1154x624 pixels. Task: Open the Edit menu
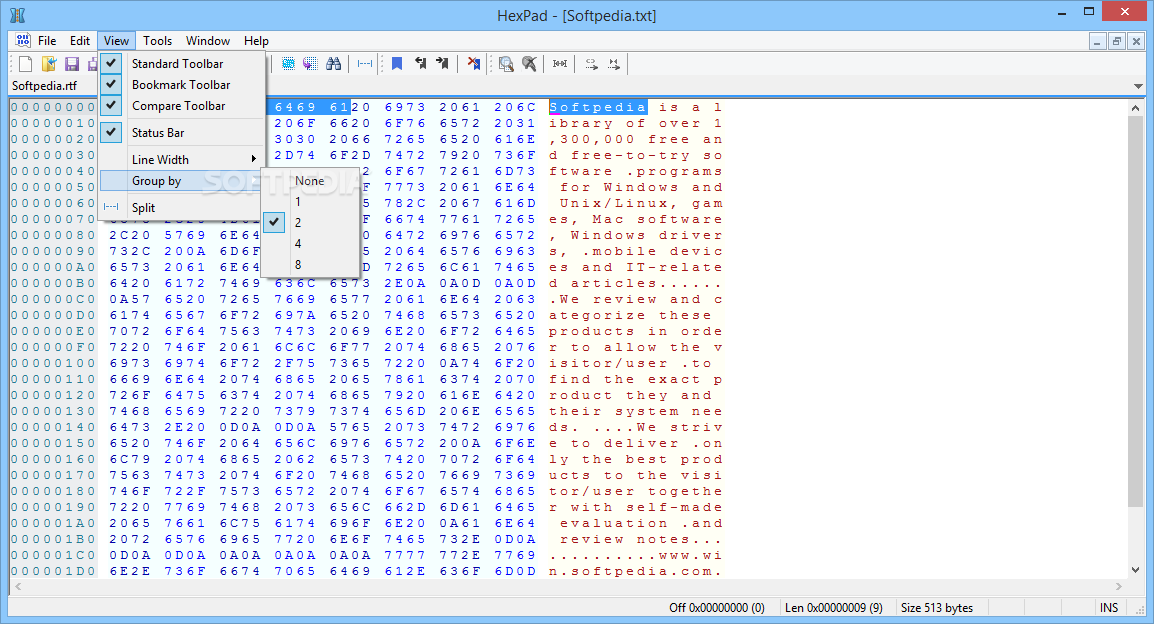pos(79,40)
